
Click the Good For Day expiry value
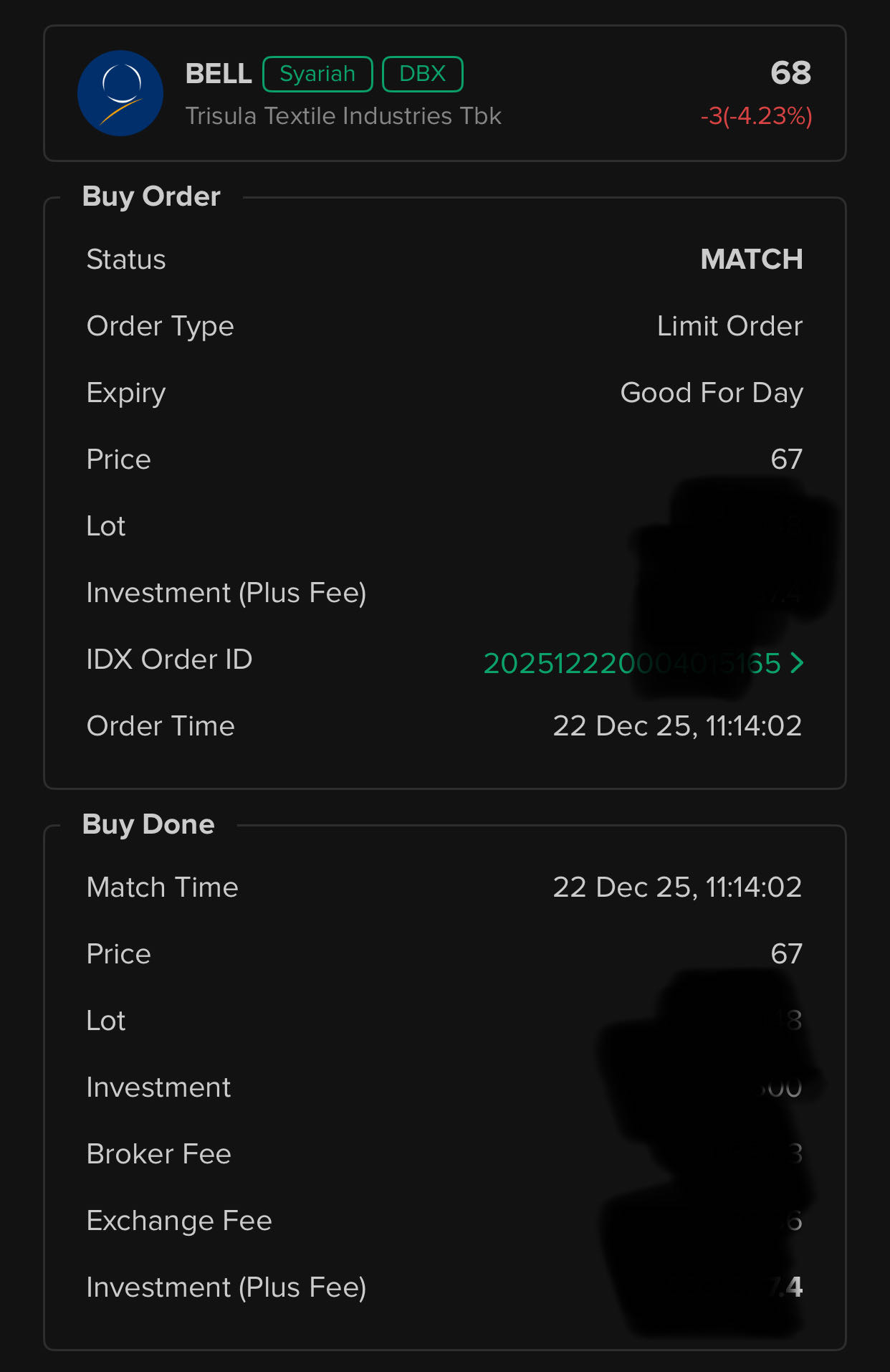pyautogui.click(x=711, y=393)
